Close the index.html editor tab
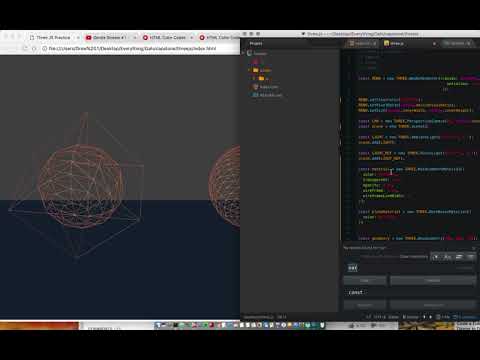The width and height of the screenshot is (480, 360). pos(375,43)
